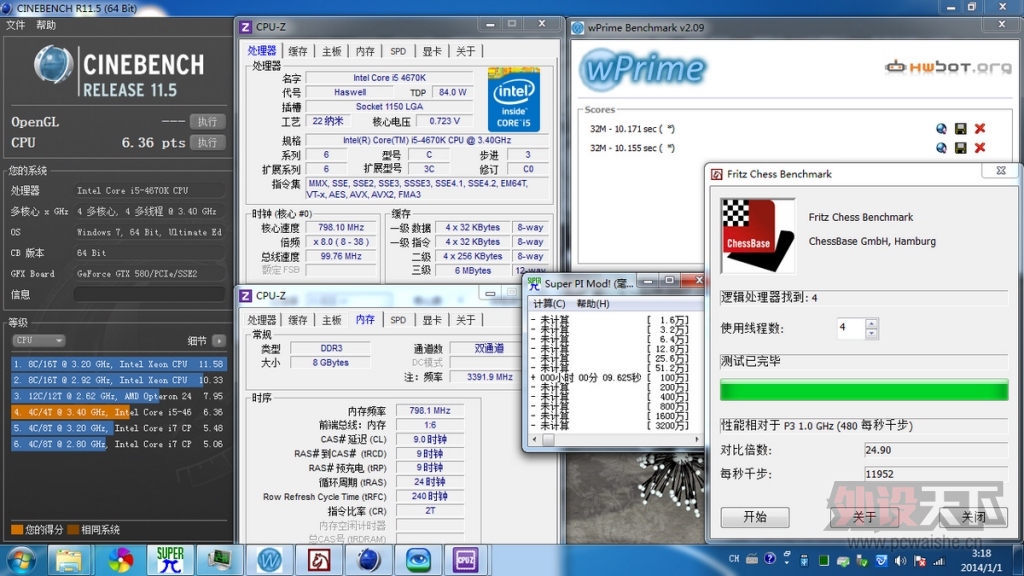Click the colorful pinwheel taskbar icon
The height and width of the screenshot is (576, 1024).
pos(120,560)
